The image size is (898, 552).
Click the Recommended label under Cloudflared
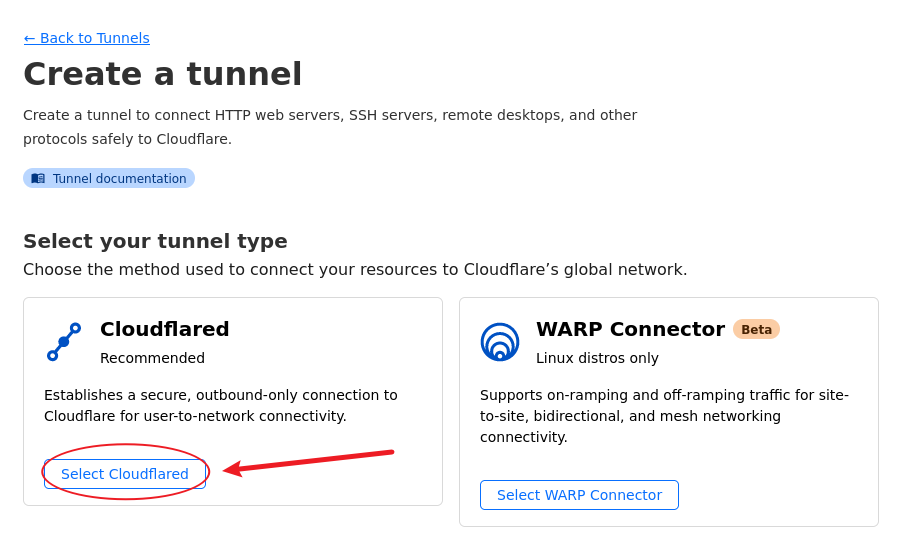click(152, 358)
